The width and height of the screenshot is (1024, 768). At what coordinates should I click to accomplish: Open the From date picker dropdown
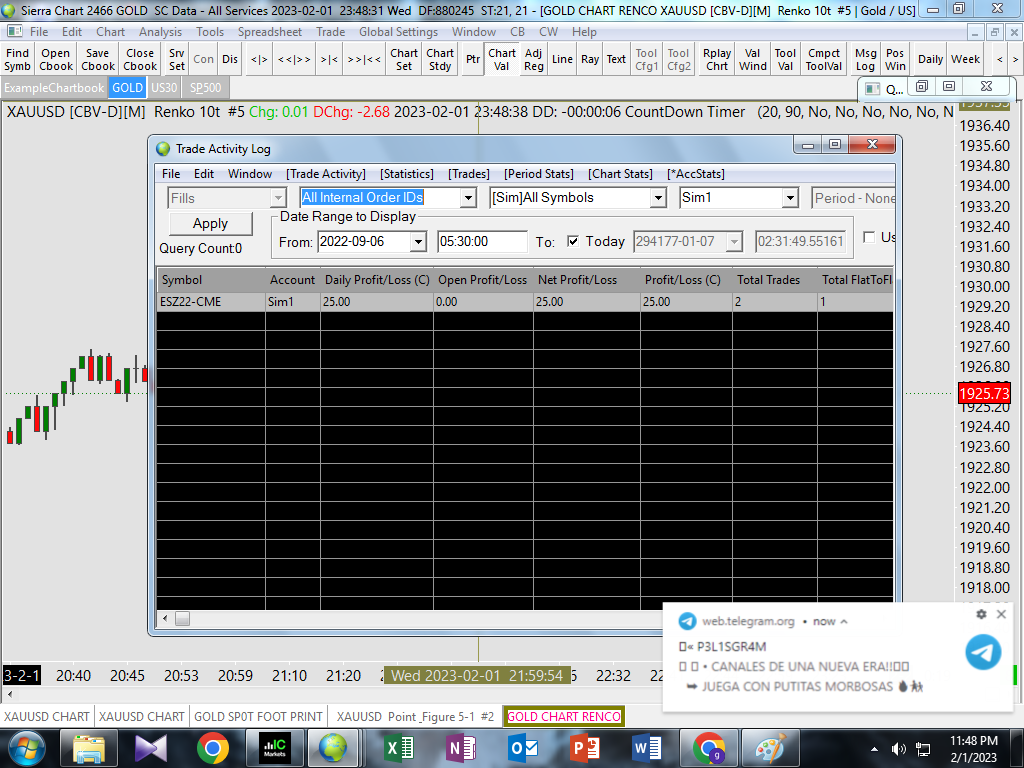tap(418, 242)
